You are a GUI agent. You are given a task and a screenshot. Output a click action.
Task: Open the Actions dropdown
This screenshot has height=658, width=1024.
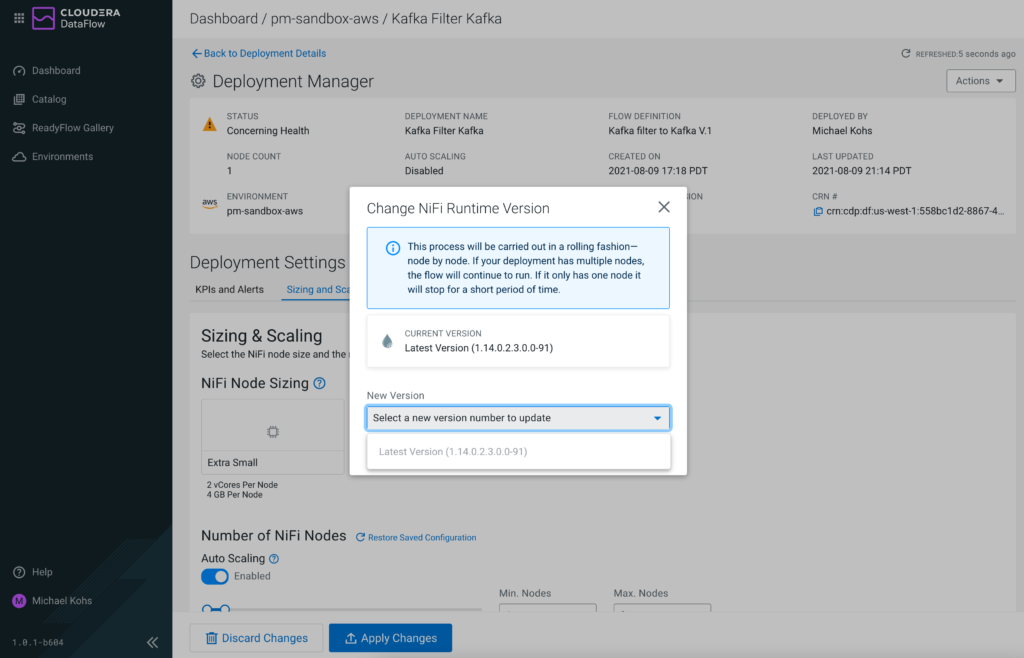pos(980,81)
